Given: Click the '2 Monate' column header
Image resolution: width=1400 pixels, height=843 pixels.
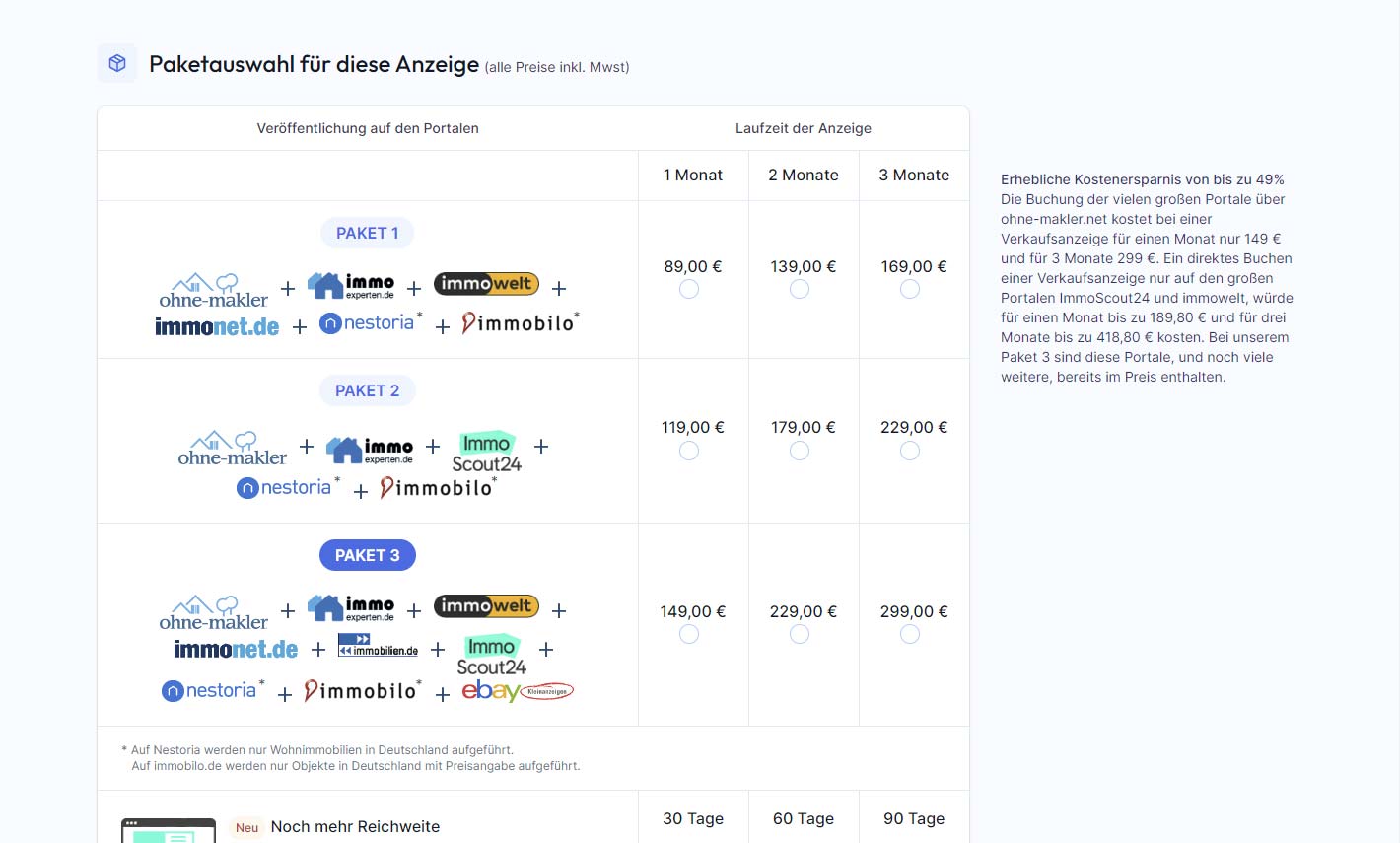Looking at the screenshot, I should 804,175.
